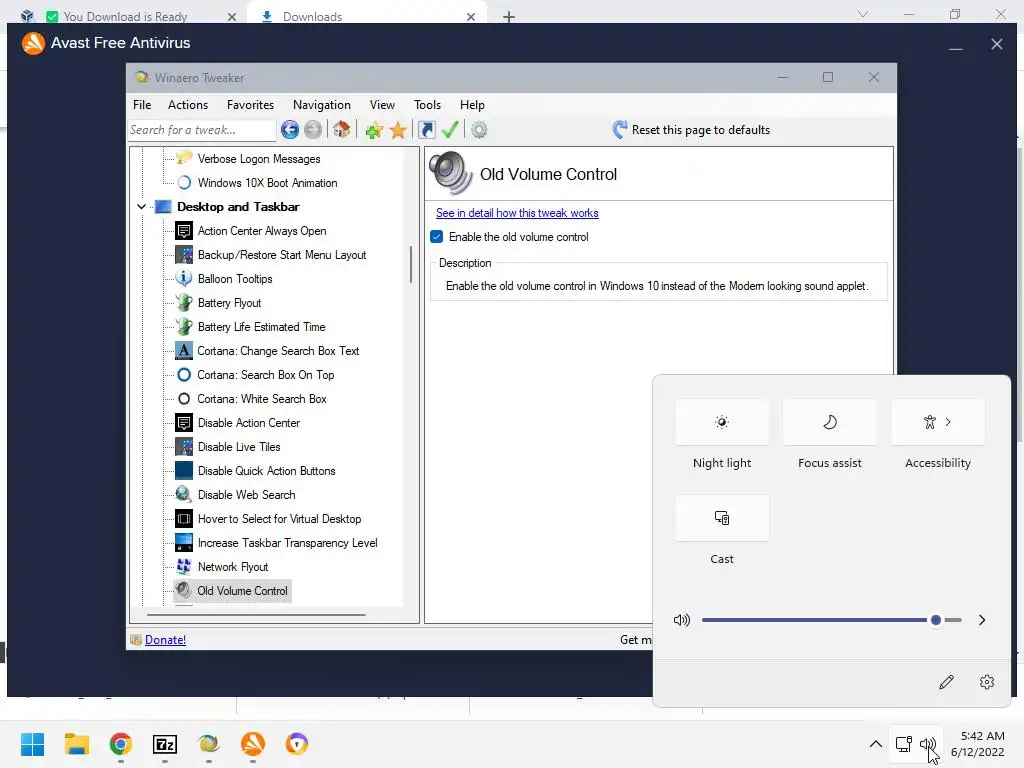The image size is (1024, 768).
Task: Open Avast Antivirus taskbar icon
Action: 253,744
